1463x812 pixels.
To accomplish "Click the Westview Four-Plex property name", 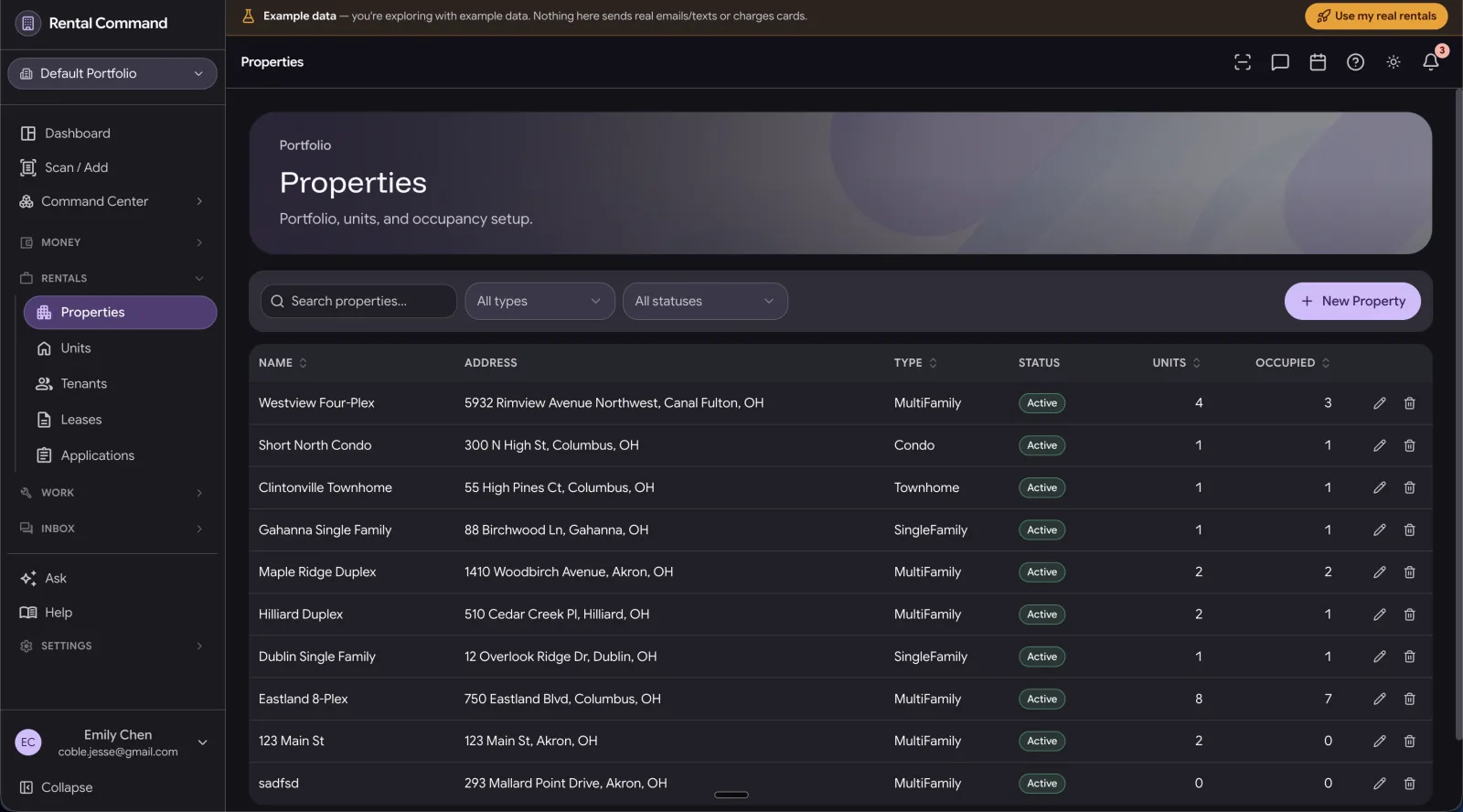I will 316,403.
